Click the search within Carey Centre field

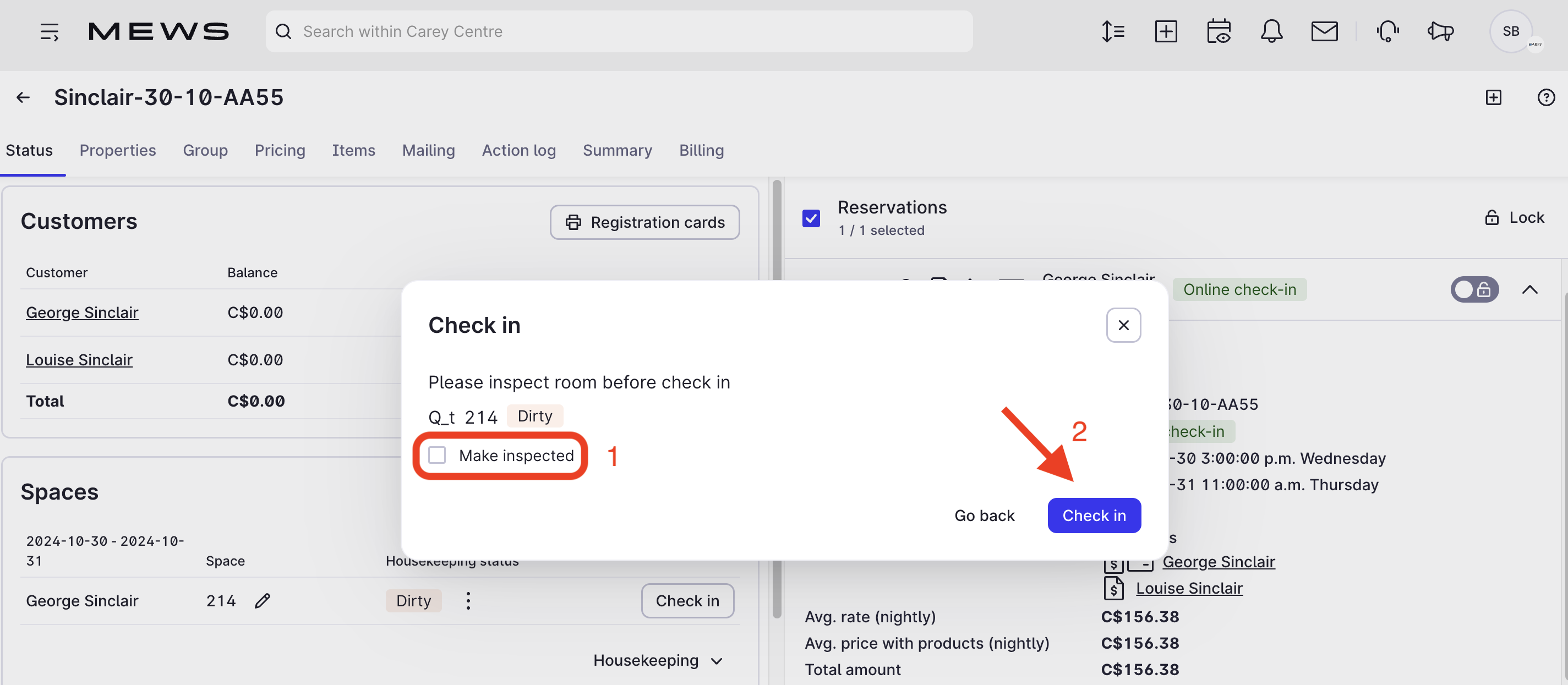[x=619, y=31]
